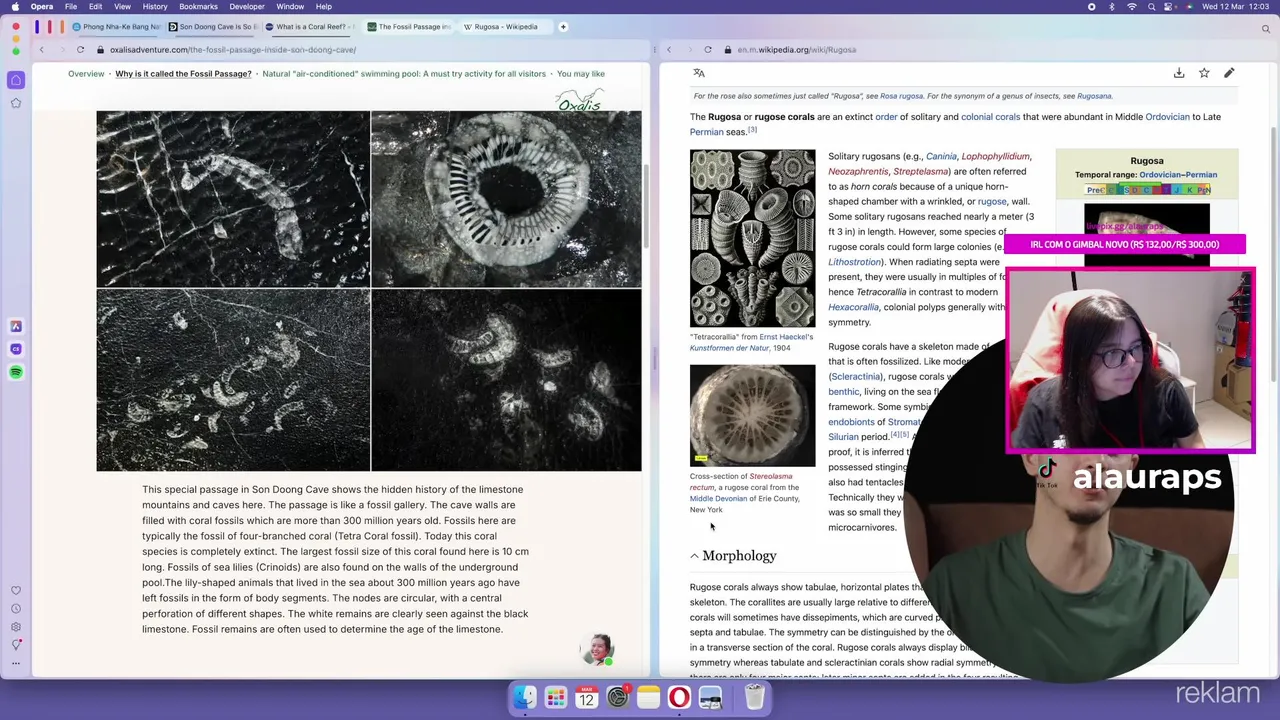Open Trash from the Dock
Image resolution: width=1280 pixels, height=720 pixels.
(x=755, y=697)
